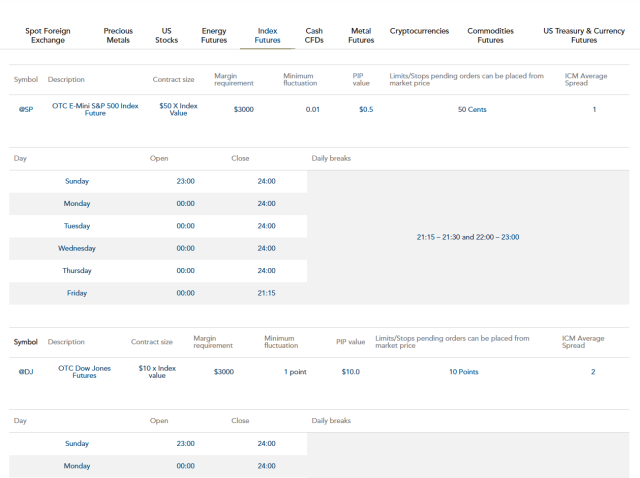Viewport: 640px width, 478px height.
Task: Switch to the Cash CFDs tab
Action: (314, 36)
